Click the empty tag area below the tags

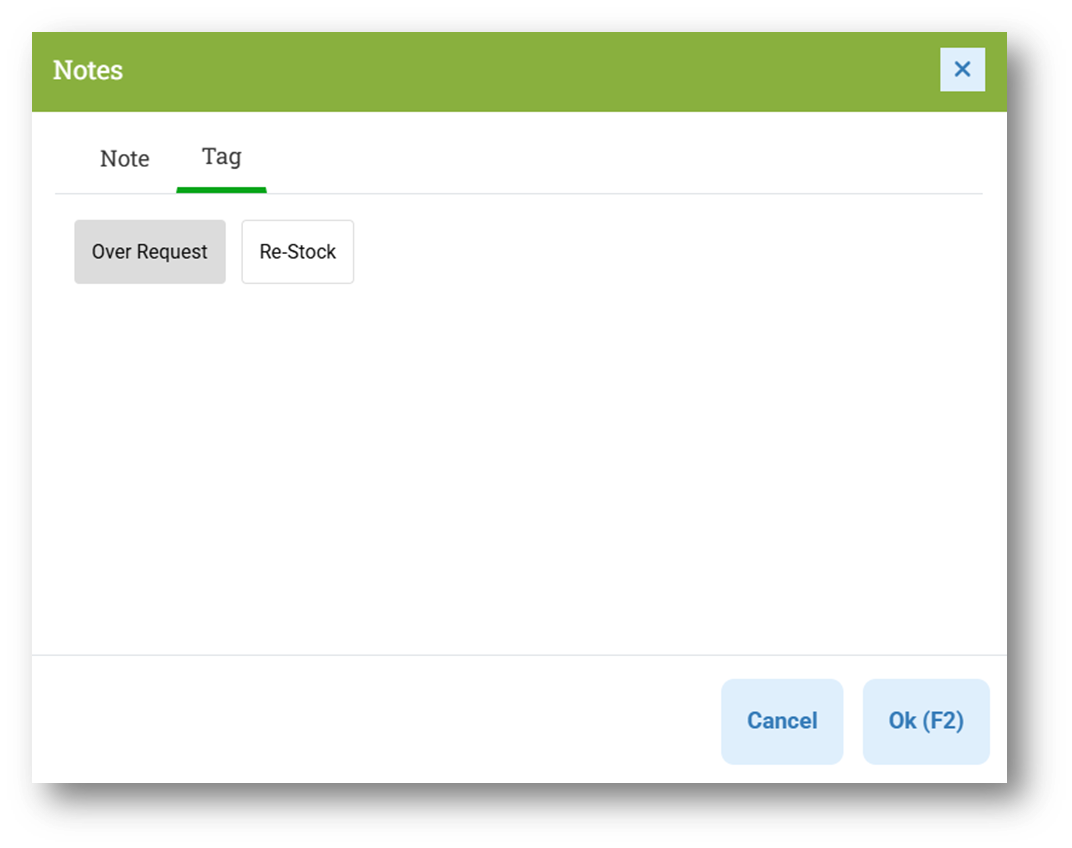519,465
